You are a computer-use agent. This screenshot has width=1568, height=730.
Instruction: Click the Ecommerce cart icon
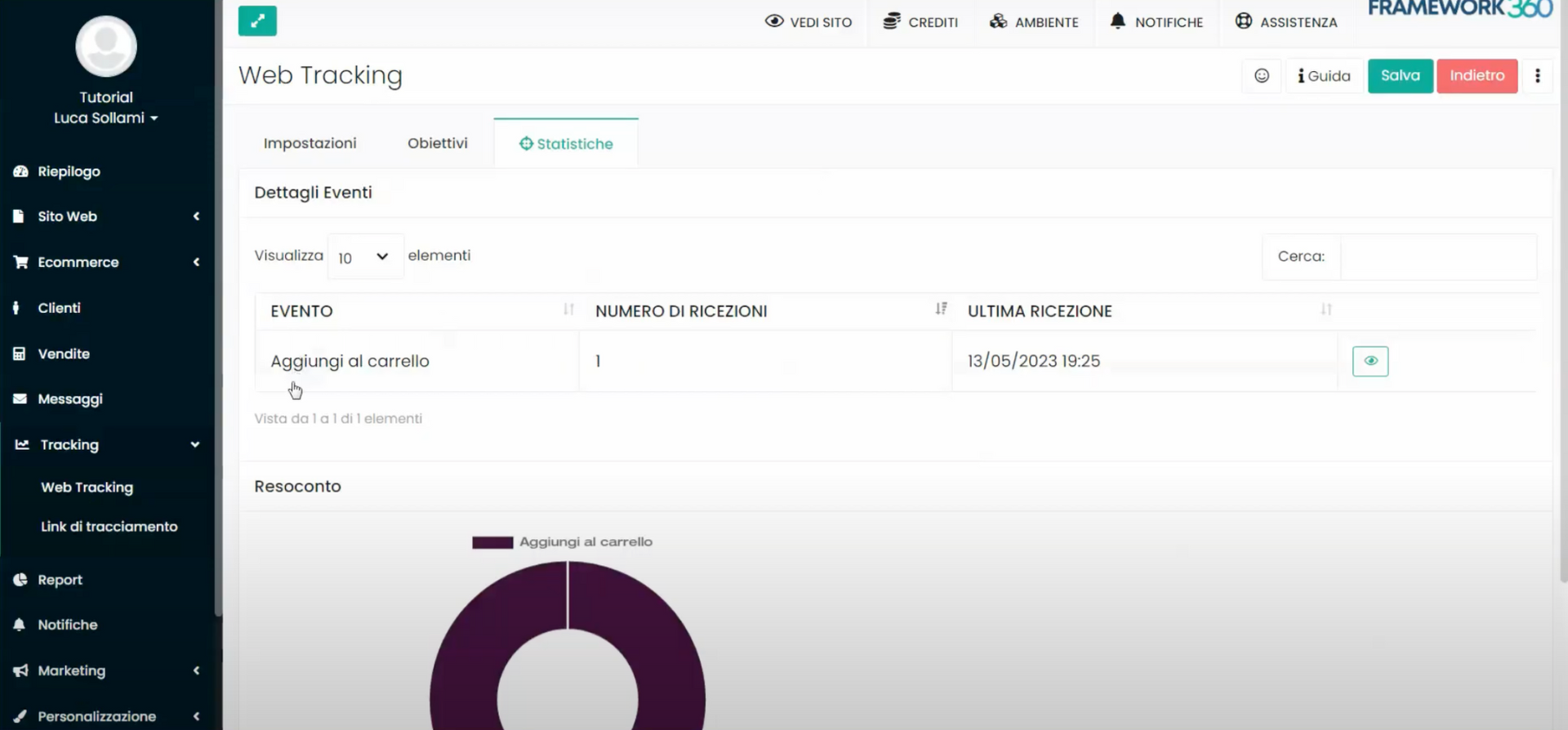(20, 262)
